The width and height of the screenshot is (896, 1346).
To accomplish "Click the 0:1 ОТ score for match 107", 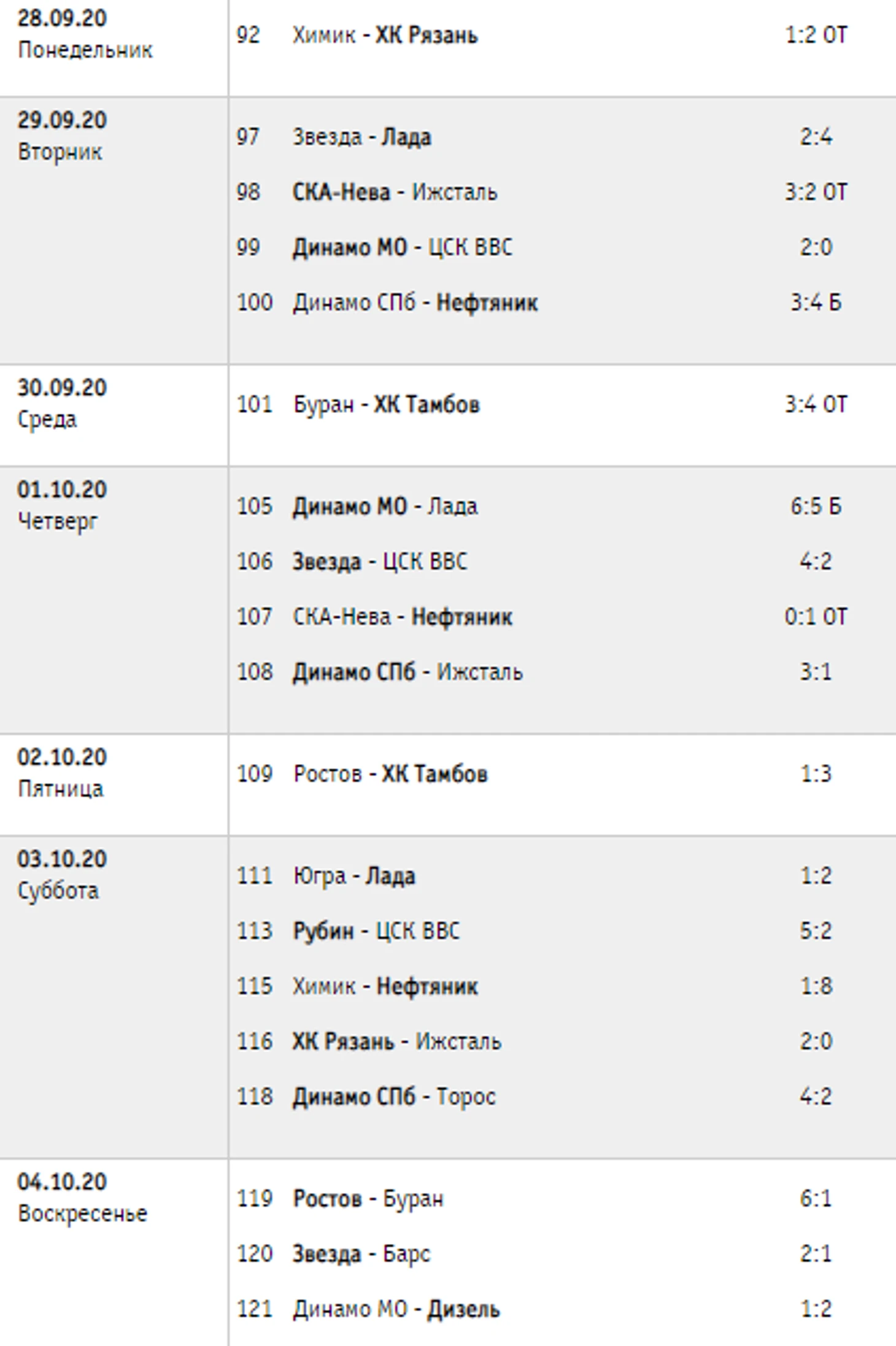I will click(816, 617).
